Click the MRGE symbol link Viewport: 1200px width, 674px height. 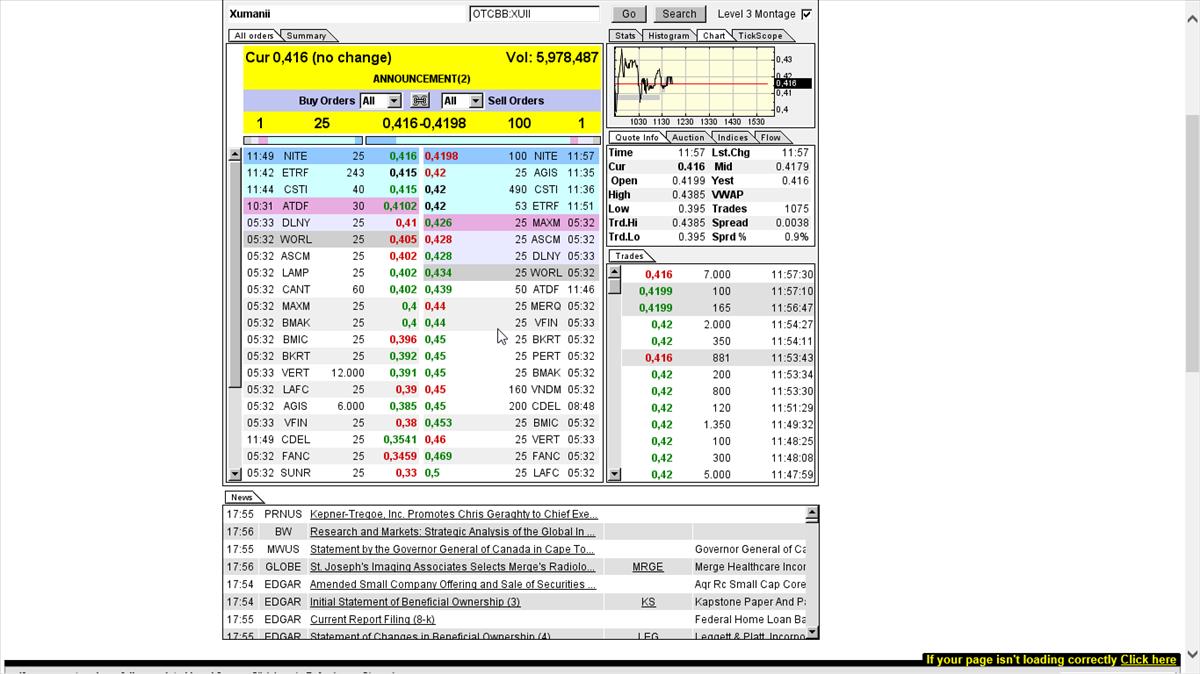[x=647, y=566]
